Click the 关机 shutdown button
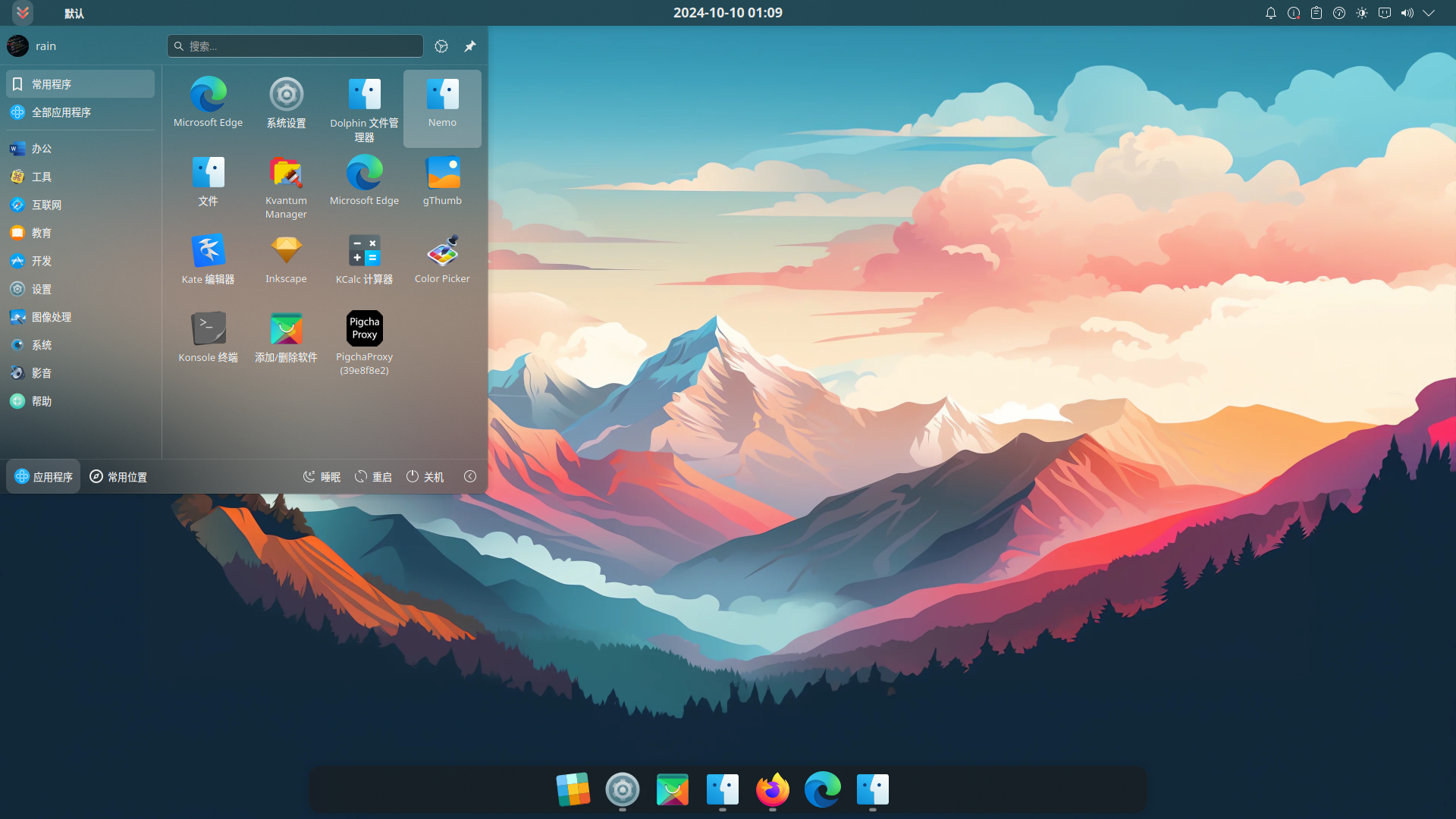This screenshot has width=1456, height=819. coord(425,477)
